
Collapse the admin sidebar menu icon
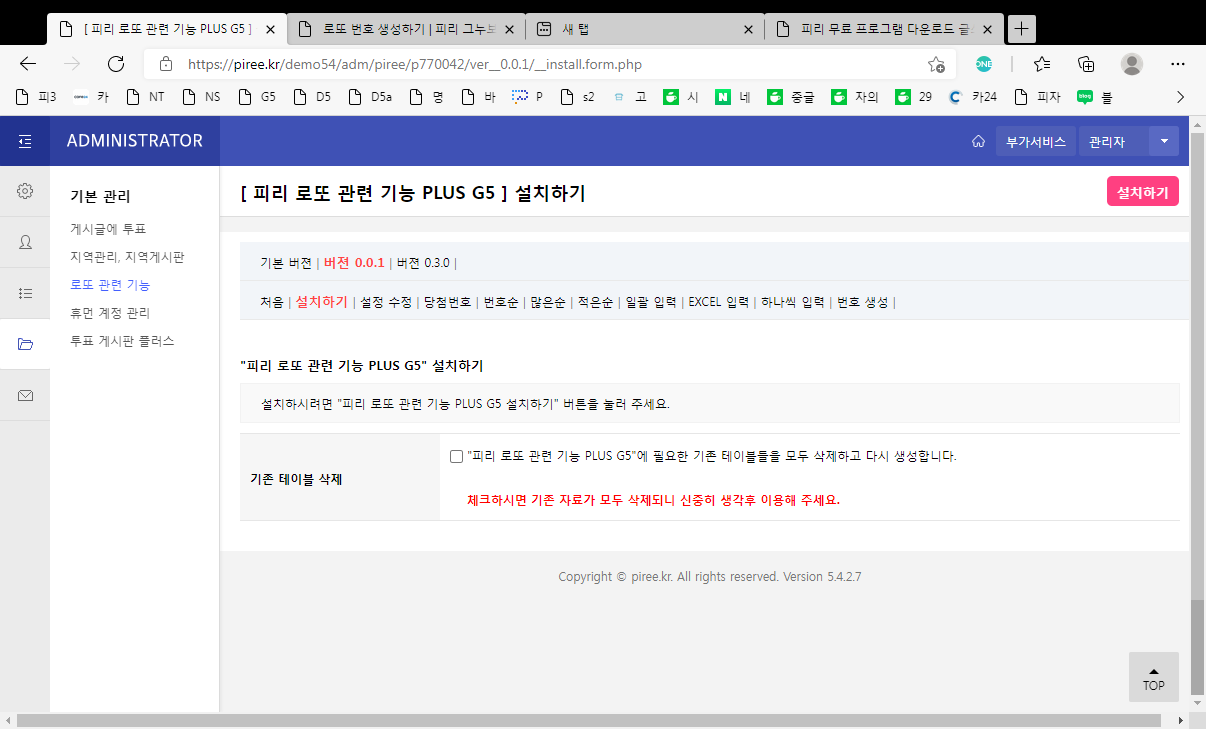25,141
